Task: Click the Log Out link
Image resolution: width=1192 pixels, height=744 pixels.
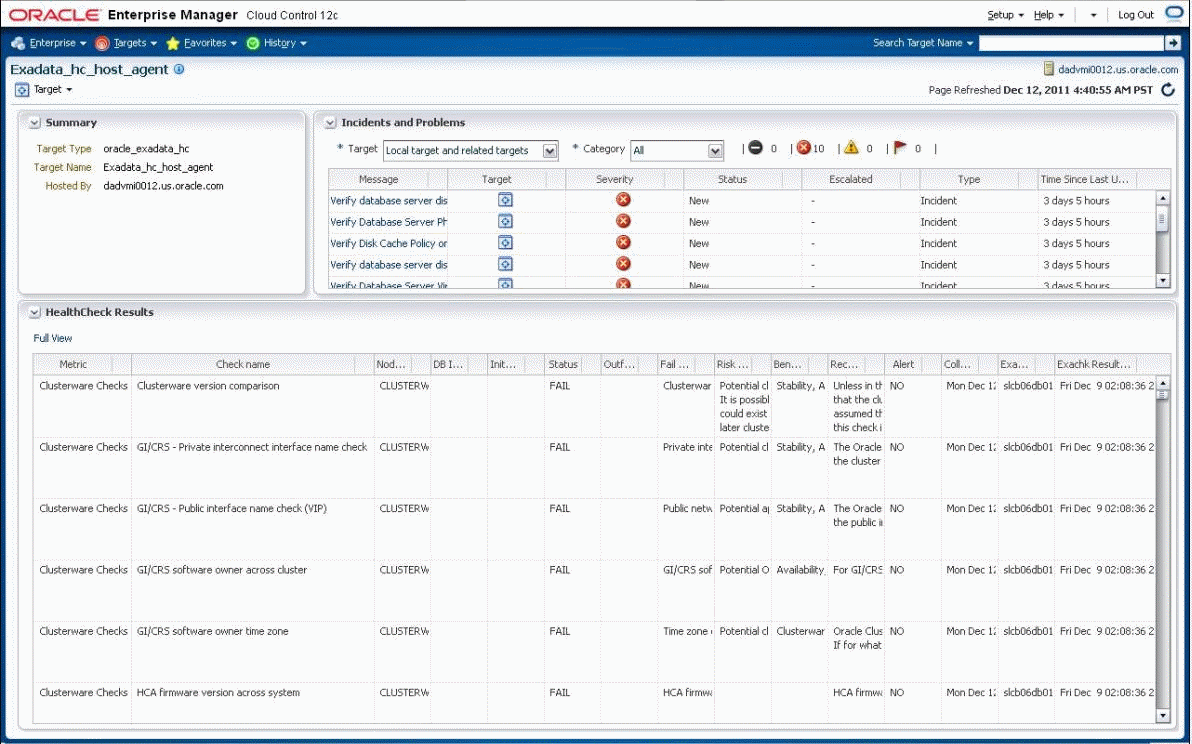Action: coord(1136,15)
